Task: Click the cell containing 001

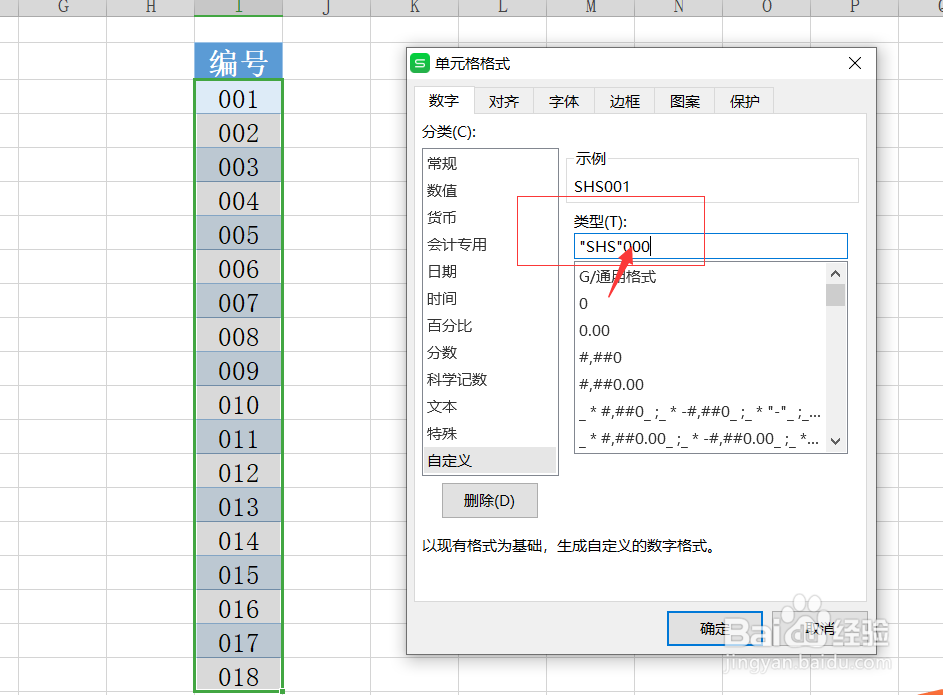Action: tap(238, 98)
